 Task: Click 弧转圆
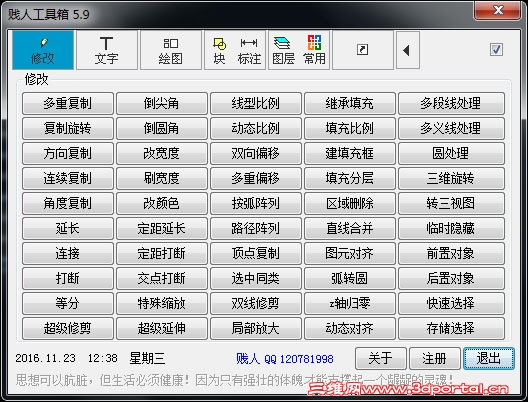pos(350,278)
